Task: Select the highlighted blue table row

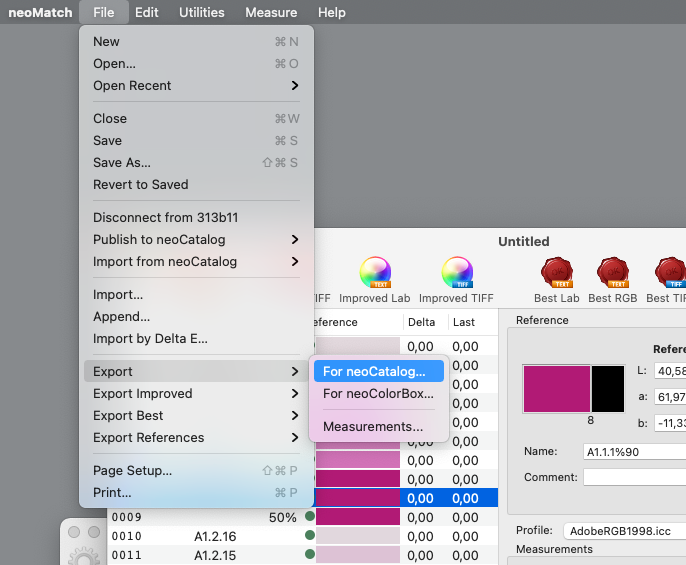Action: 406,498
